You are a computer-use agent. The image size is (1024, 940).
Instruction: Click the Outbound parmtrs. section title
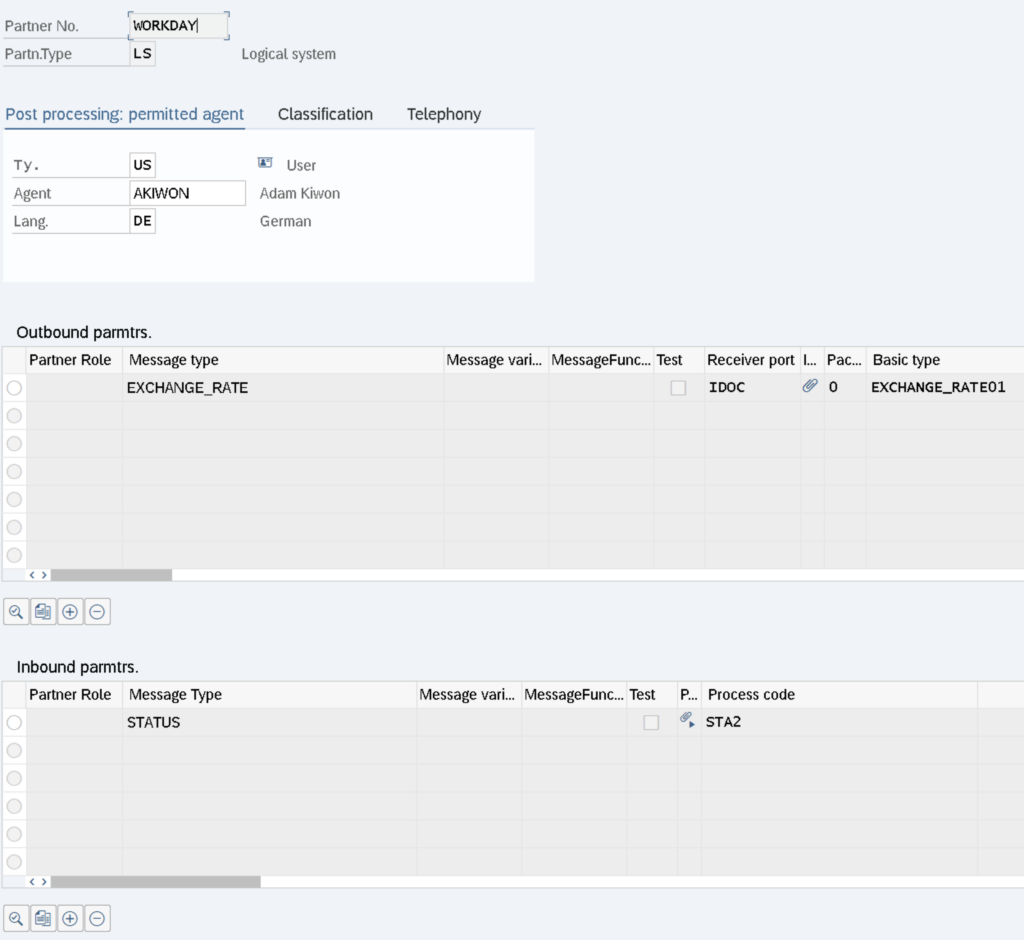pyautogui.click(x=84, y=332)
